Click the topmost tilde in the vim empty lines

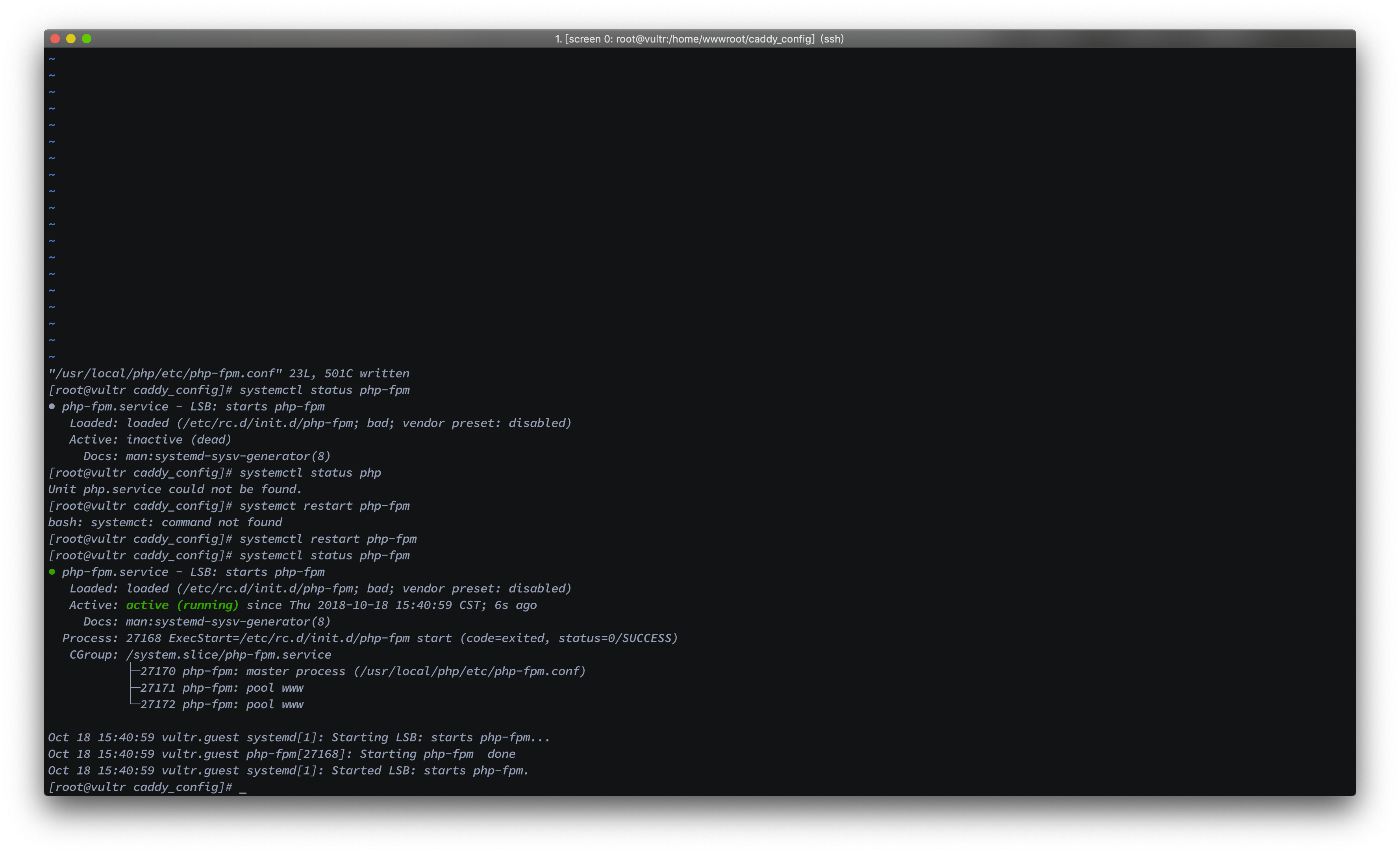52,59
